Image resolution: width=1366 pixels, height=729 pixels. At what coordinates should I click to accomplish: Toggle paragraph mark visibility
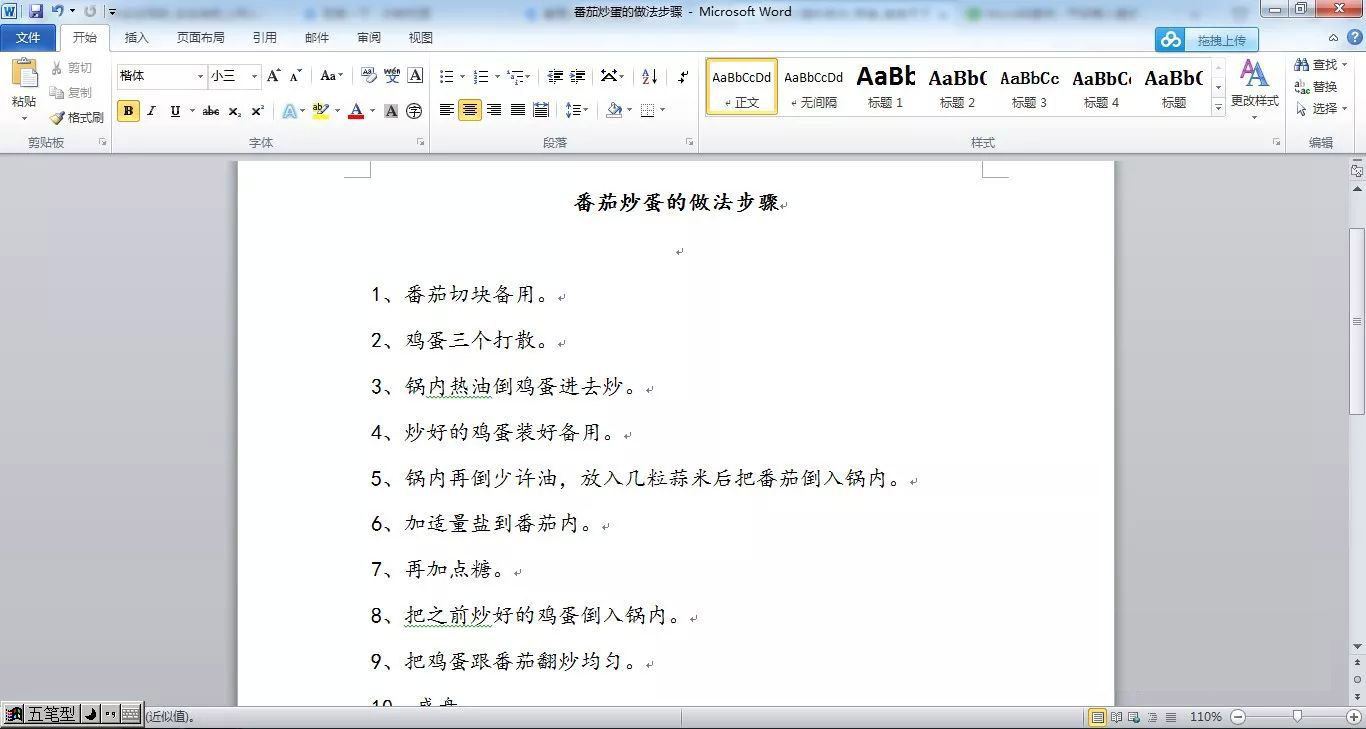(683, 76)
